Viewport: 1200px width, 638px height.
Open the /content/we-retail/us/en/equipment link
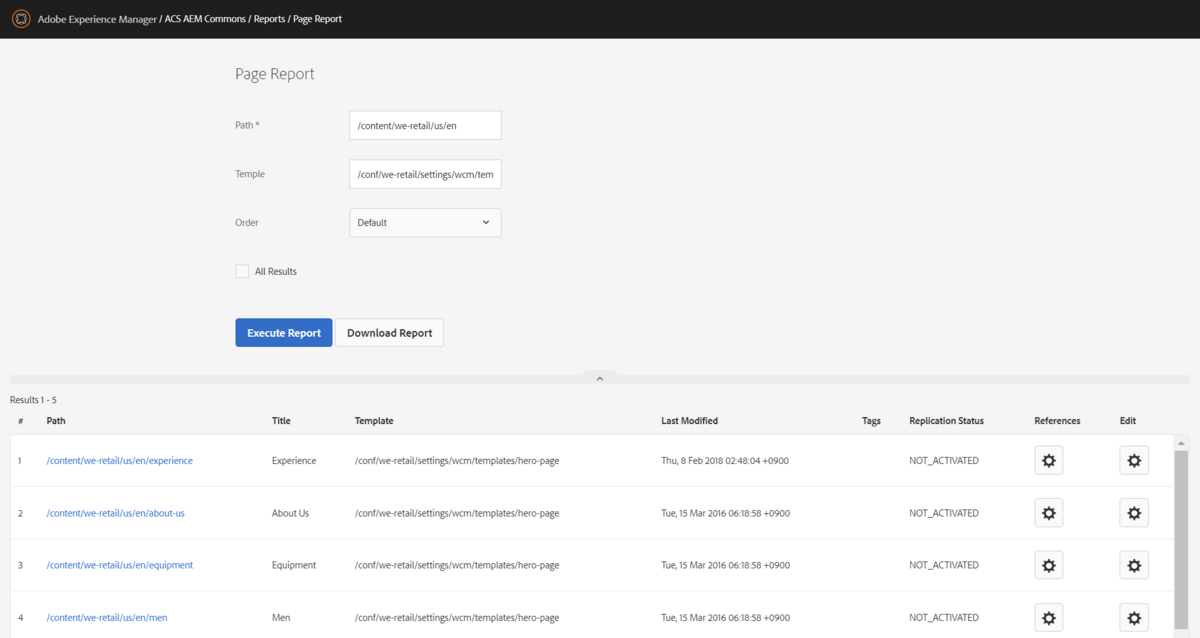coord(120,565)
